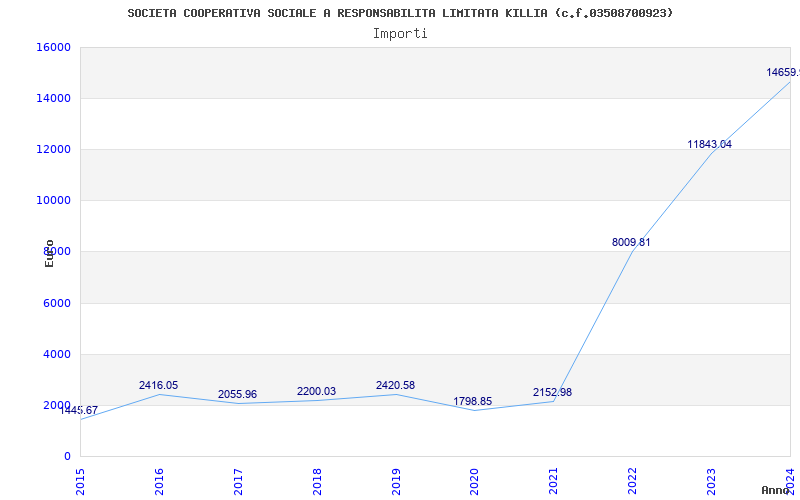Viewport: 800px width, 500px height.
Task: Click the Euro y-axis title
Action: click(49, 253)
